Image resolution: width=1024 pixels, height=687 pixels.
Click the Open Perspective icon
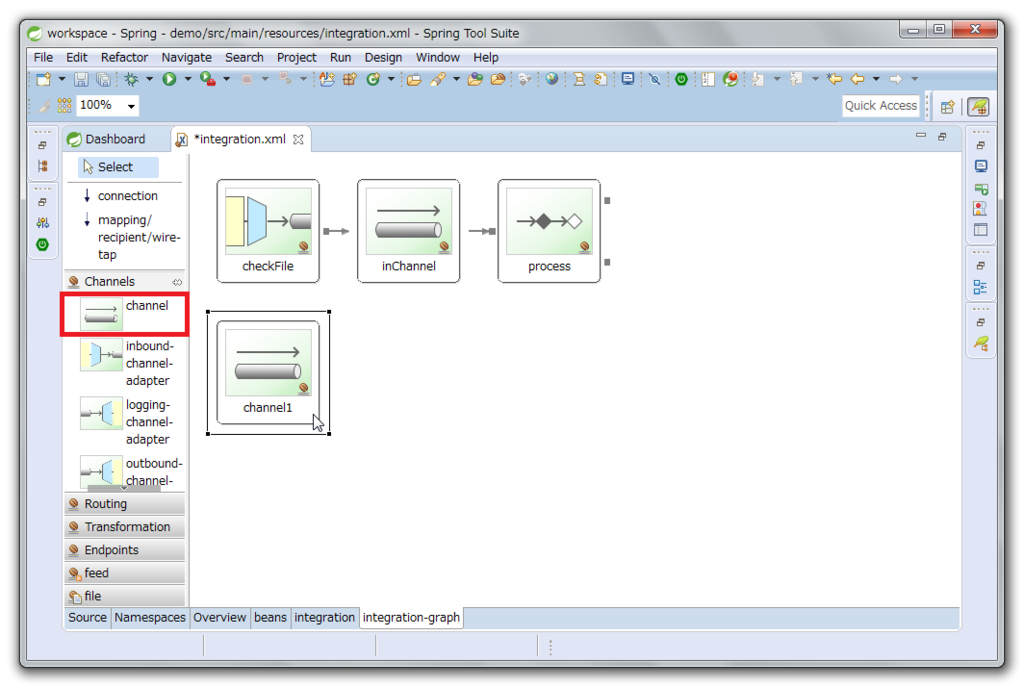948,106
